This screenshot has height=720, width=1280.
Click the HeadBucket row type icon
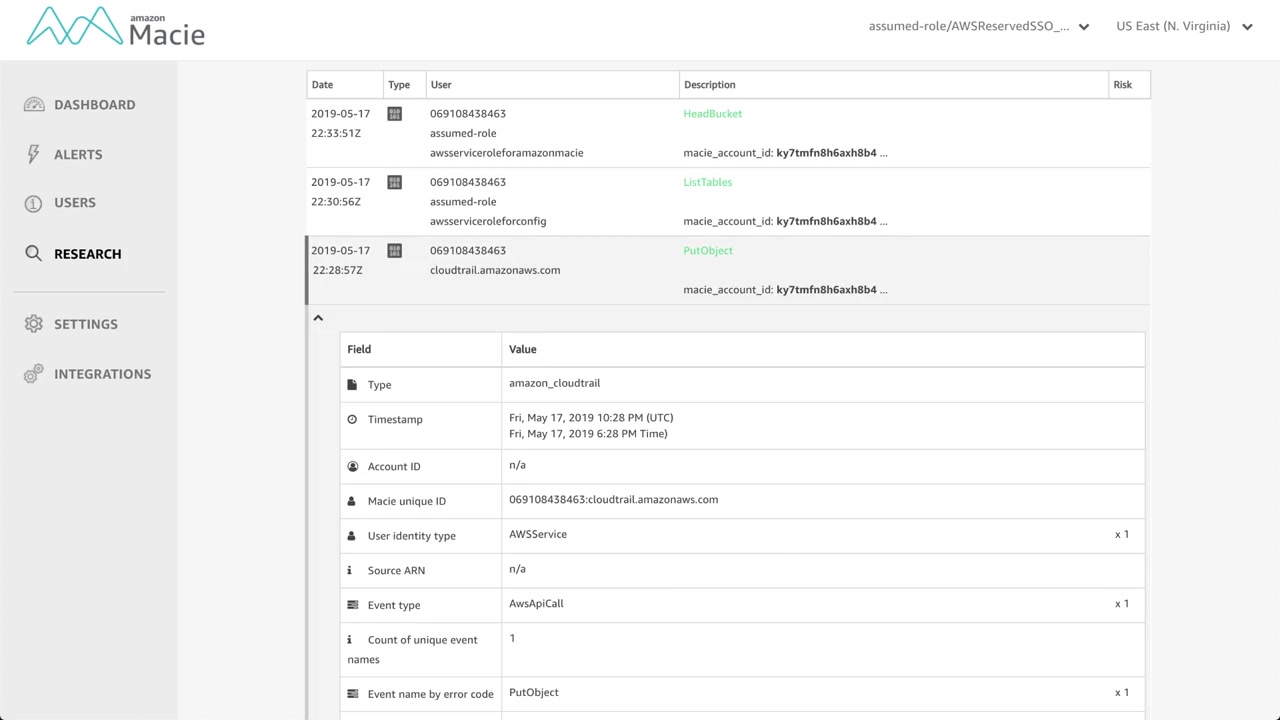pyautogui.click(x=395, y=114)
